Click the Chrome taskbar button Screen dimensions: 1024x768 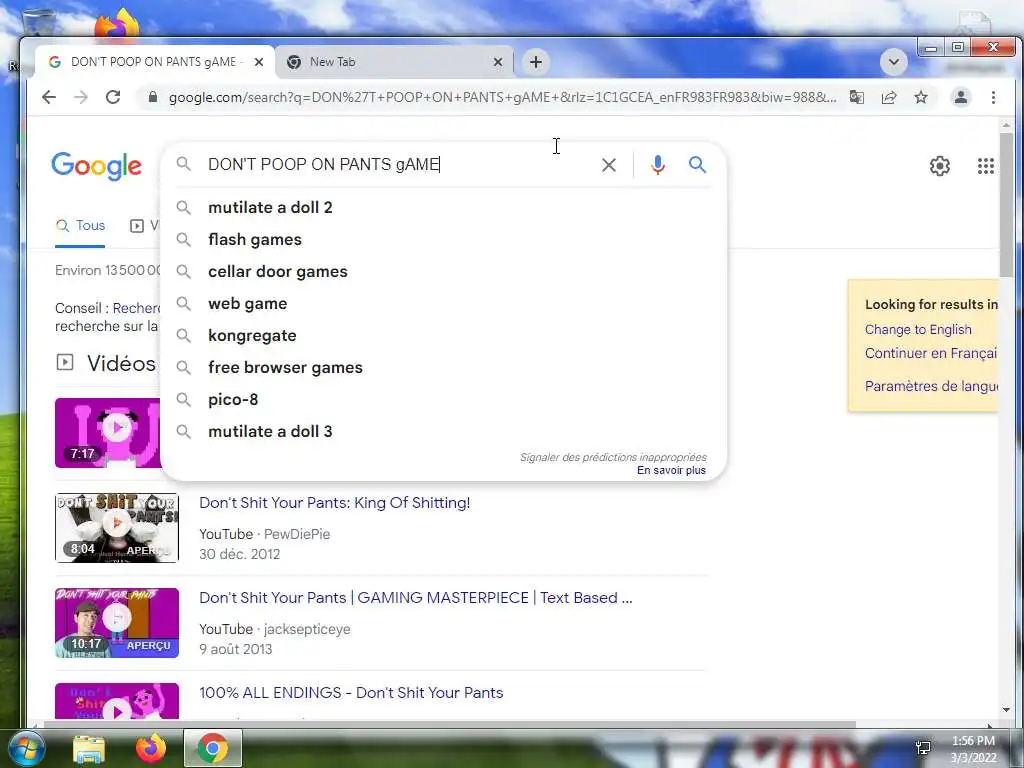click(213, 748)
